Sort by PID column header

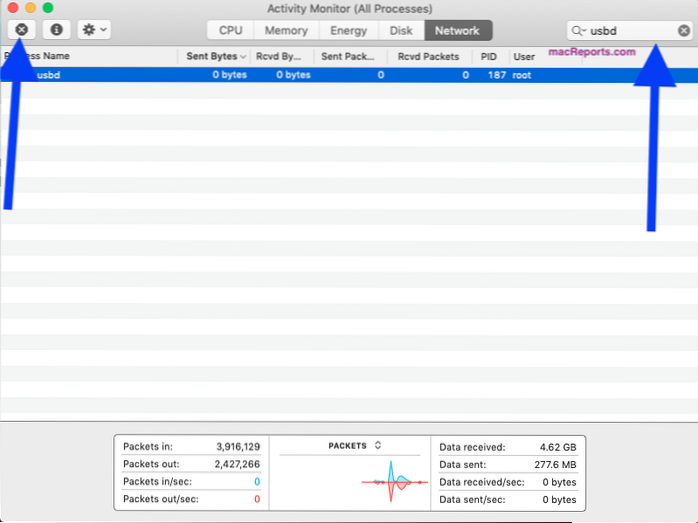488,57
